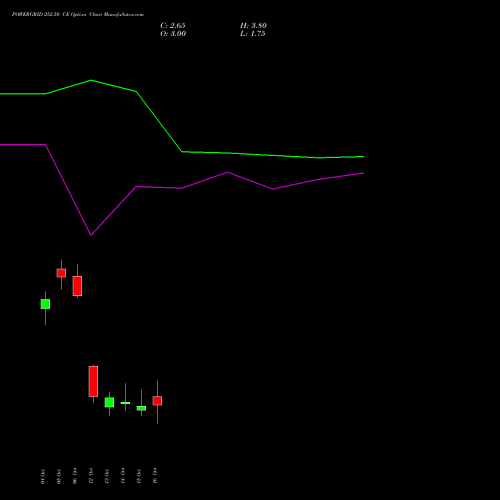Select the thin green doji candle above 14 Oct

coord(125,403)
